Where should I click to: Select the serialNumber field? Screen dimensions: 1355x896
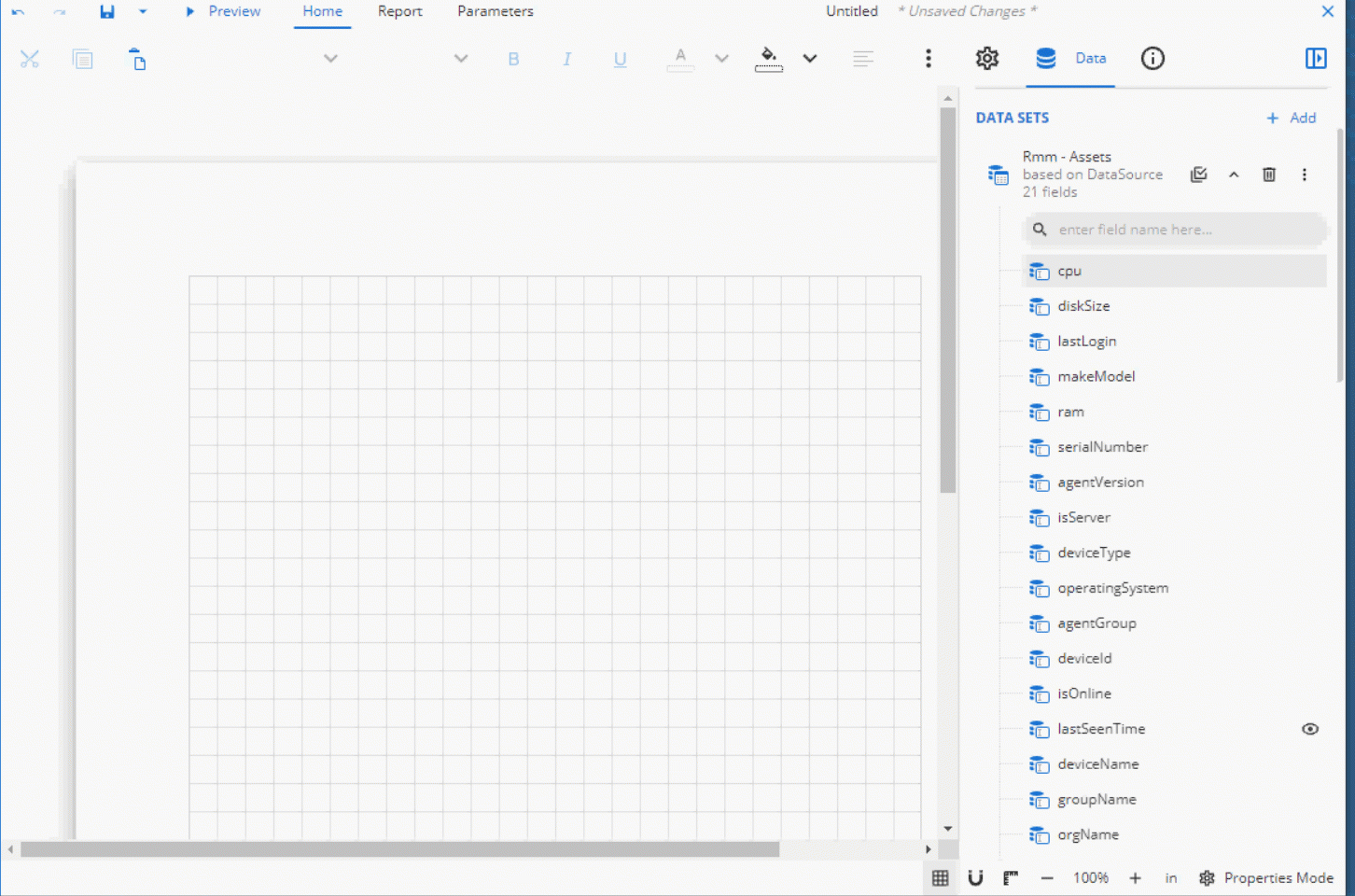coord(1174,447)
